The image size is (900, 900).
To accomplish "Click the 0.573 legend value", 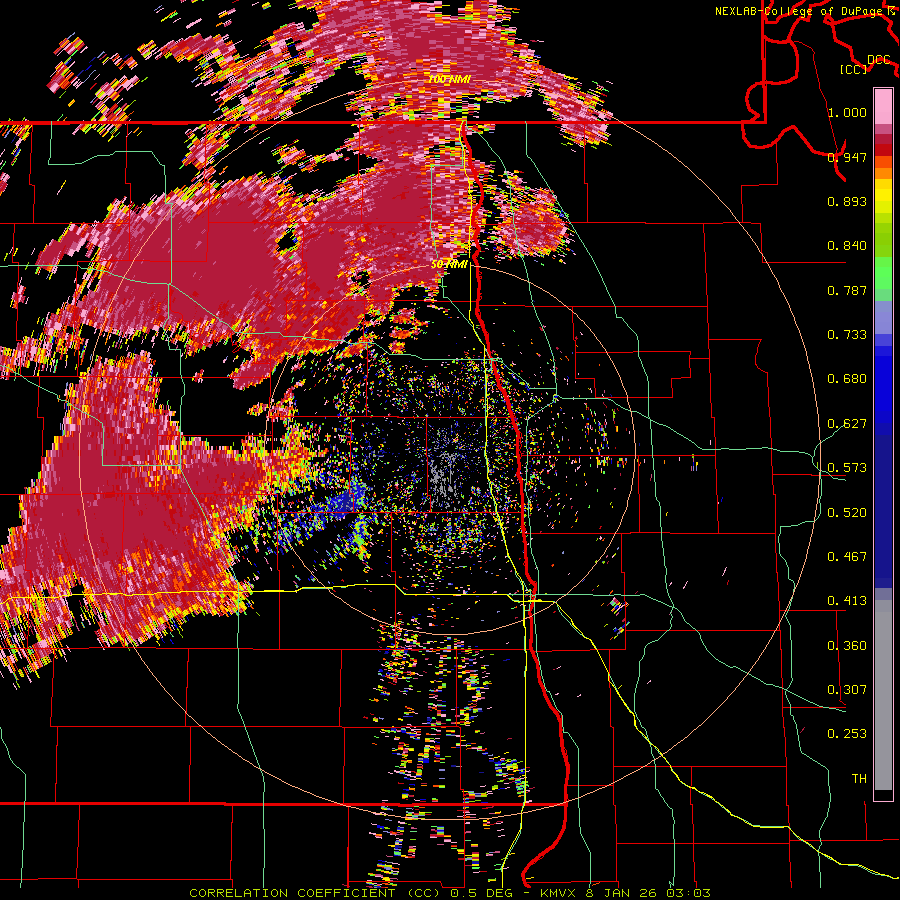I will (847, 468).
